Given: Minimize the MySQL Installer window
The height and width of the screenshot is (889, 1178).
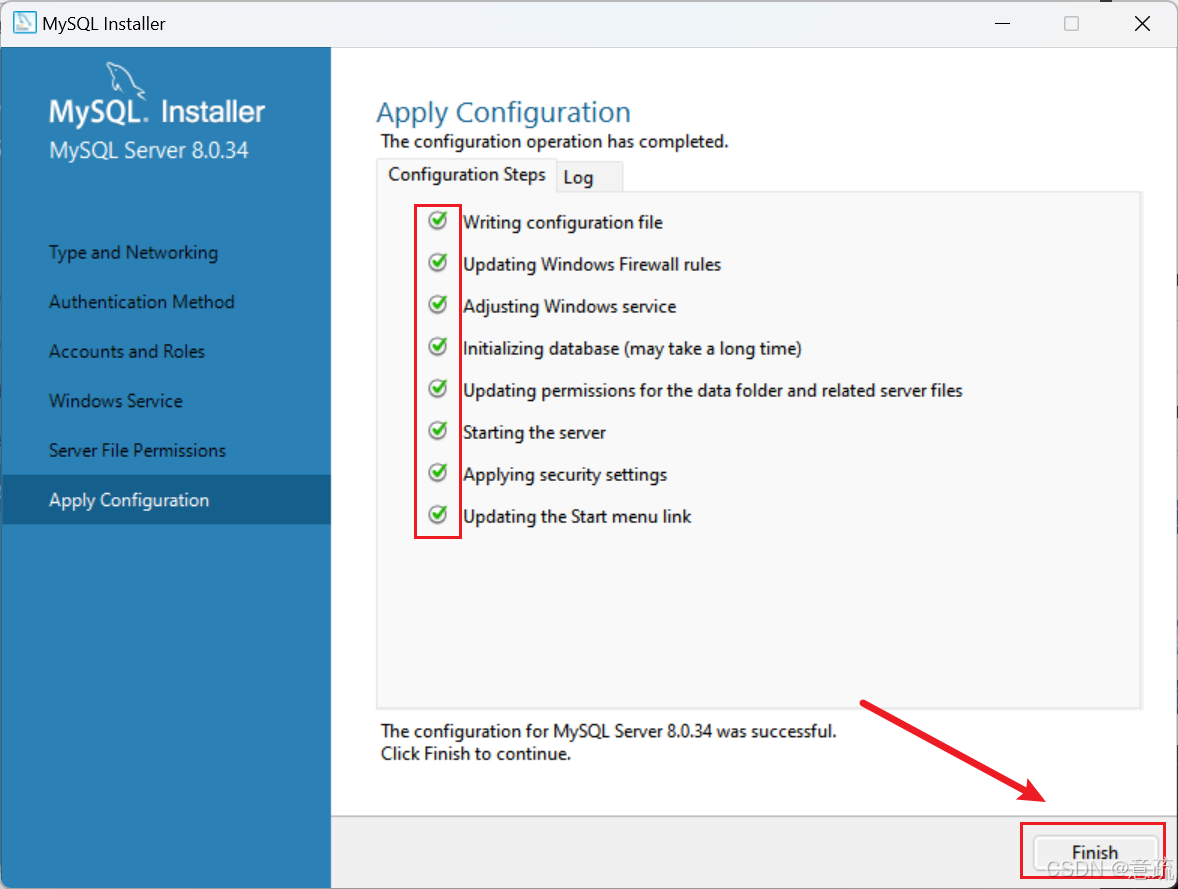Looking at the screenshot, I should (x=1002, y=23).
